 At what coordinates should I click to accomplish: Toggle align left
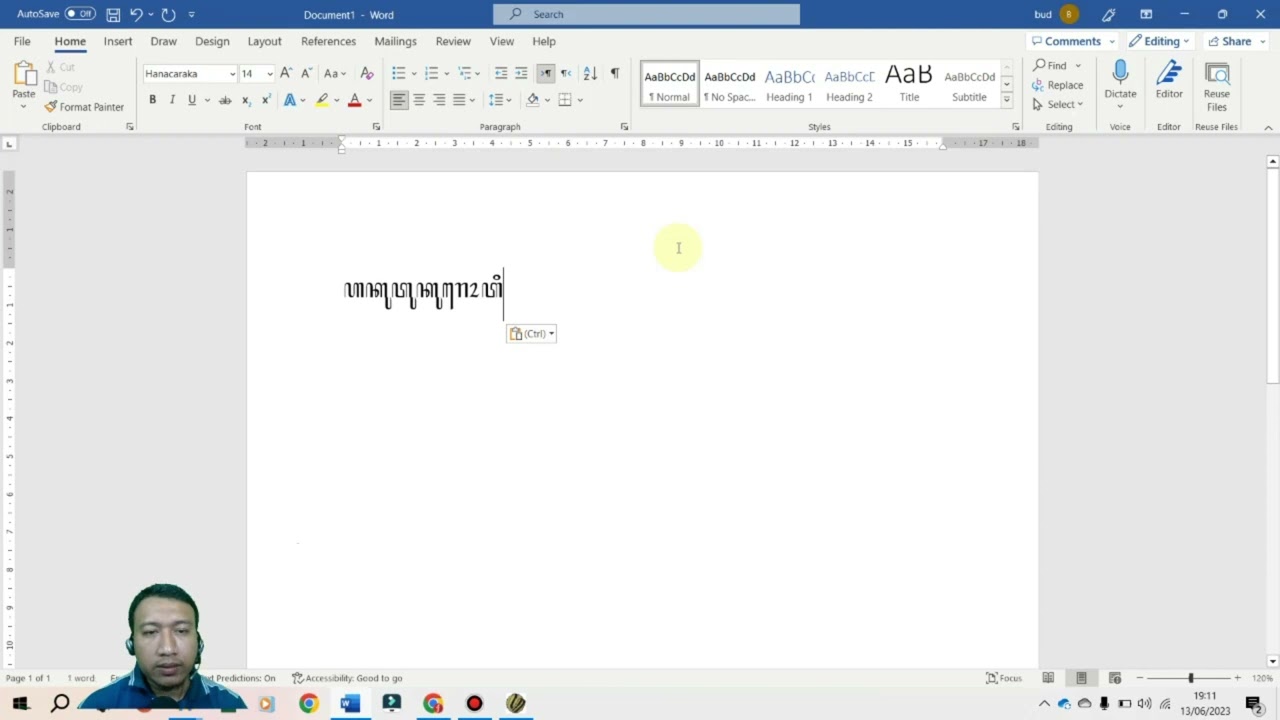click(399, 100)
